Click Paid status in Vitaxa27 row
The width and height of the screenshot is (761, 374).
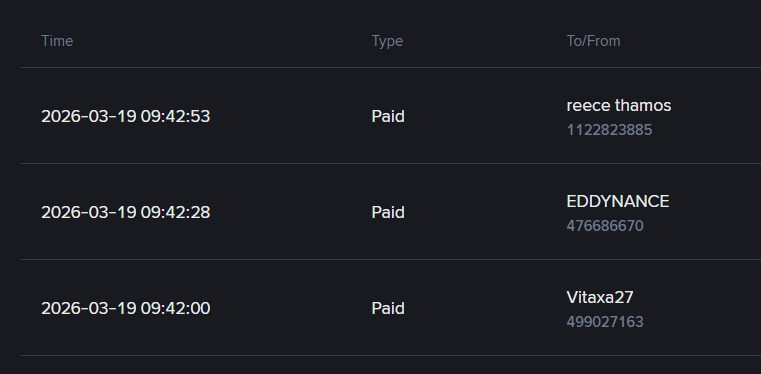tap(388, 309)
